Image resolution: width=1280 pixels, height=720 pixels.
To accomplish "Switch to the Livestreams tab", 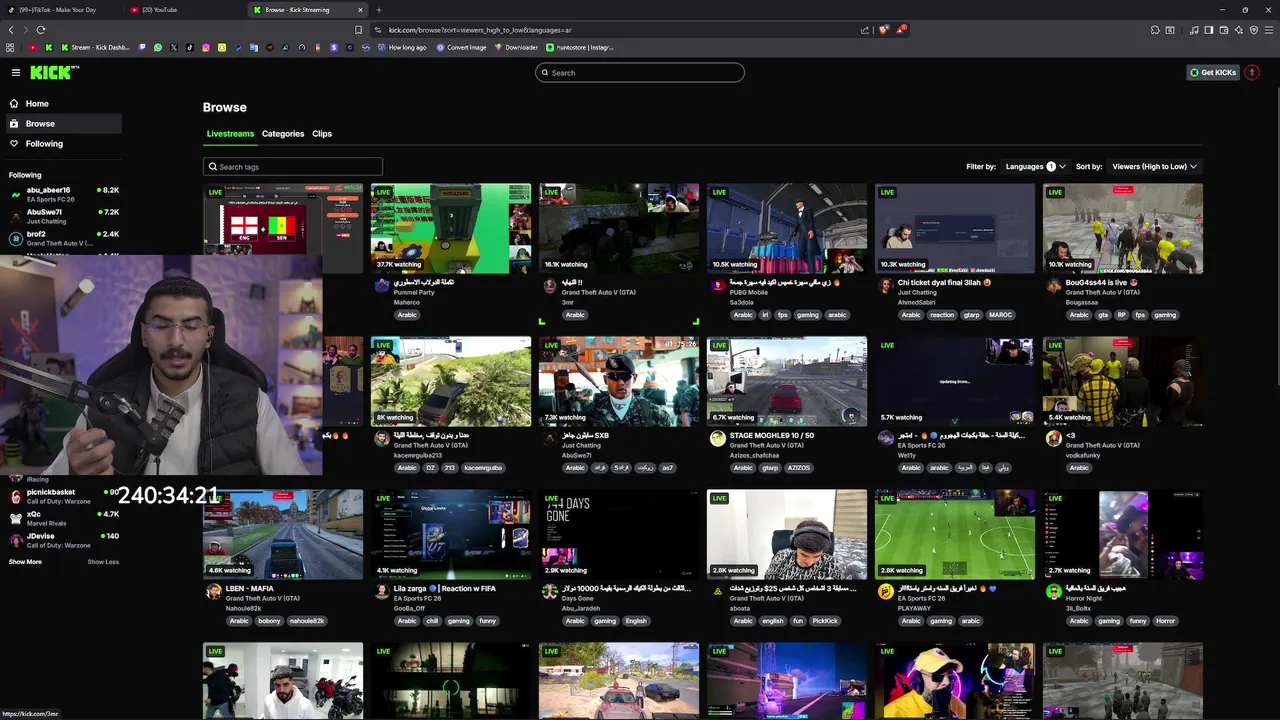I will pyautogui.click(x=230, y=134).
